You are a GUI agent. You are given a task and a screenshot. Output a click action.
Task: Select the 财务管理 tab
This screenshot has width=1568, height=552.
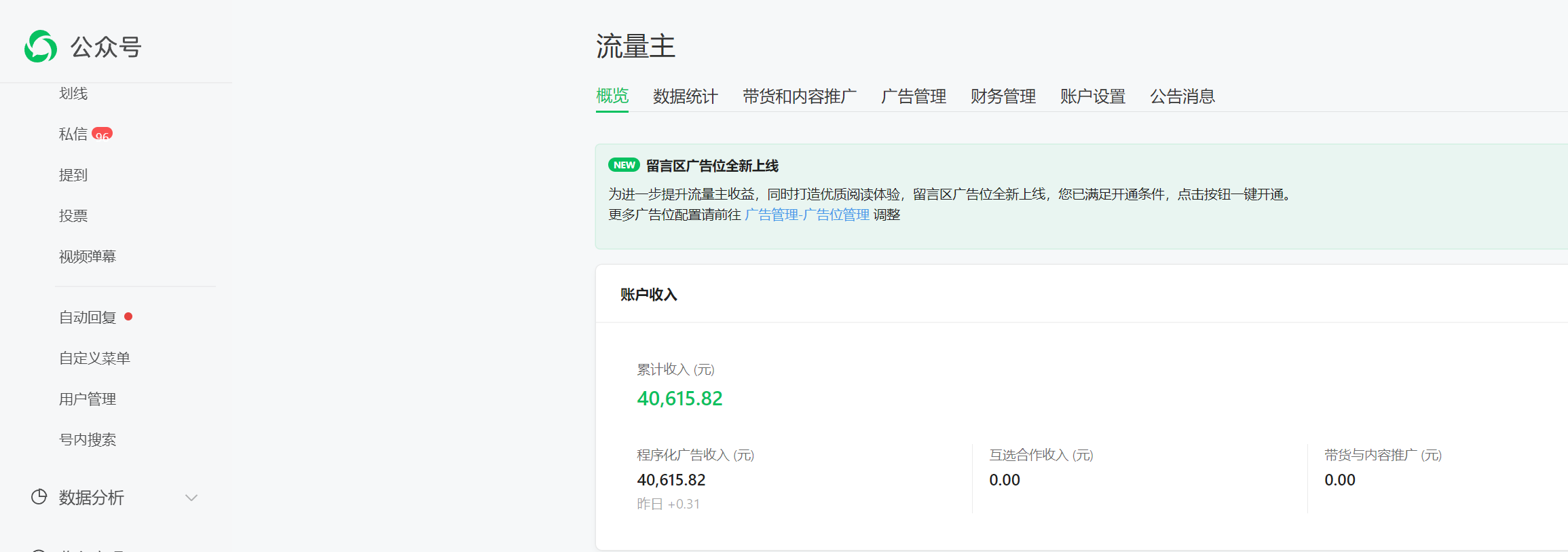(x=1003, y=96)
